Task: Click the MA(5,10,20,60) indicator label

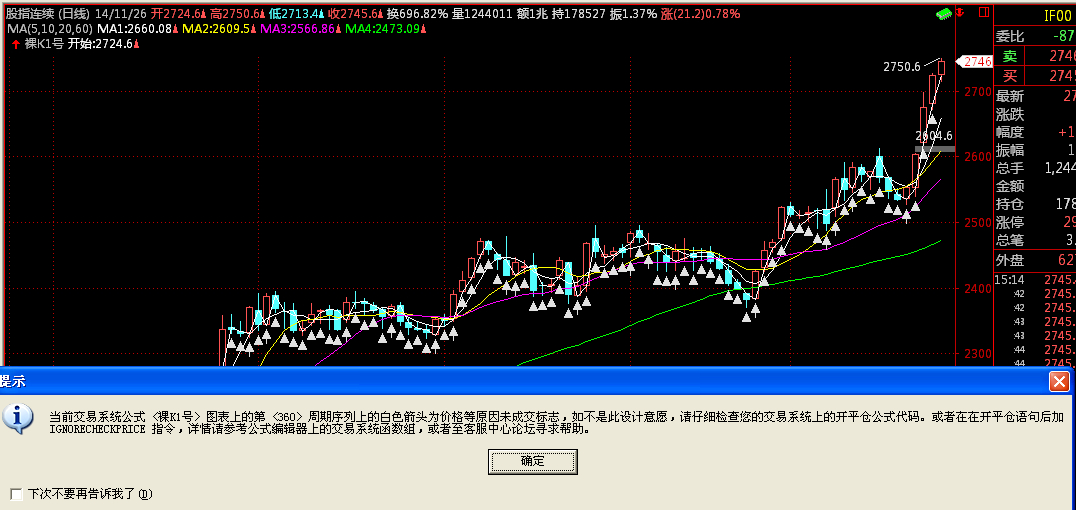Action: (x=49, y=29)
